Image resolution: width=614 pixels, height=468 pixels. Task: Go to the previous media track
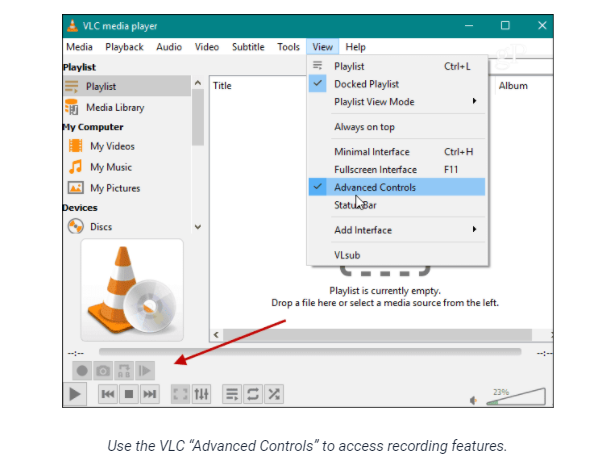(108, 394)
